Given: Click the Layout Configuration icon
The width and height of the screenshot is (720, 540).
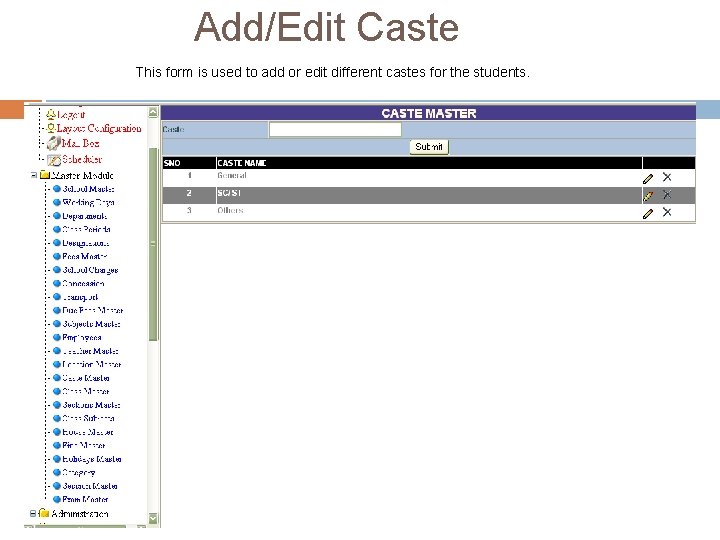Looking at the screenshot, I should point(51,129).
